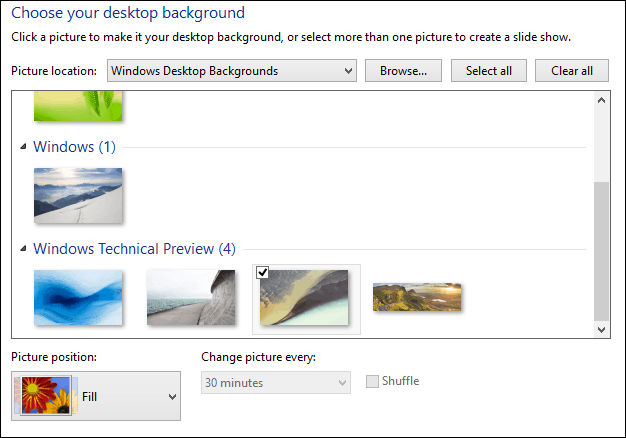This screenshot has height=438, width=626.
Task: Choose the snowy mountain Windows wallpaper
Action: pyautogui.click(x=78, y=195)
